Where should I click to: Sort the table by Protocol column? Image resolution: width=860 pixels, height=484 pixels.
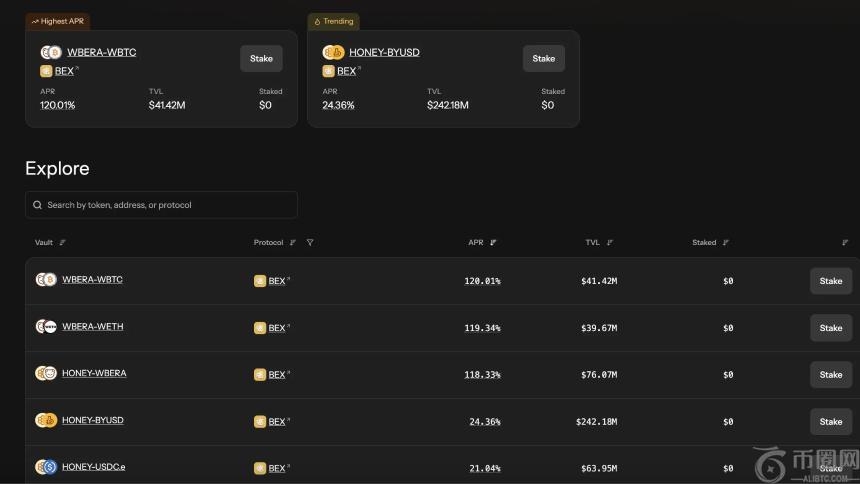tap(293, 242)
